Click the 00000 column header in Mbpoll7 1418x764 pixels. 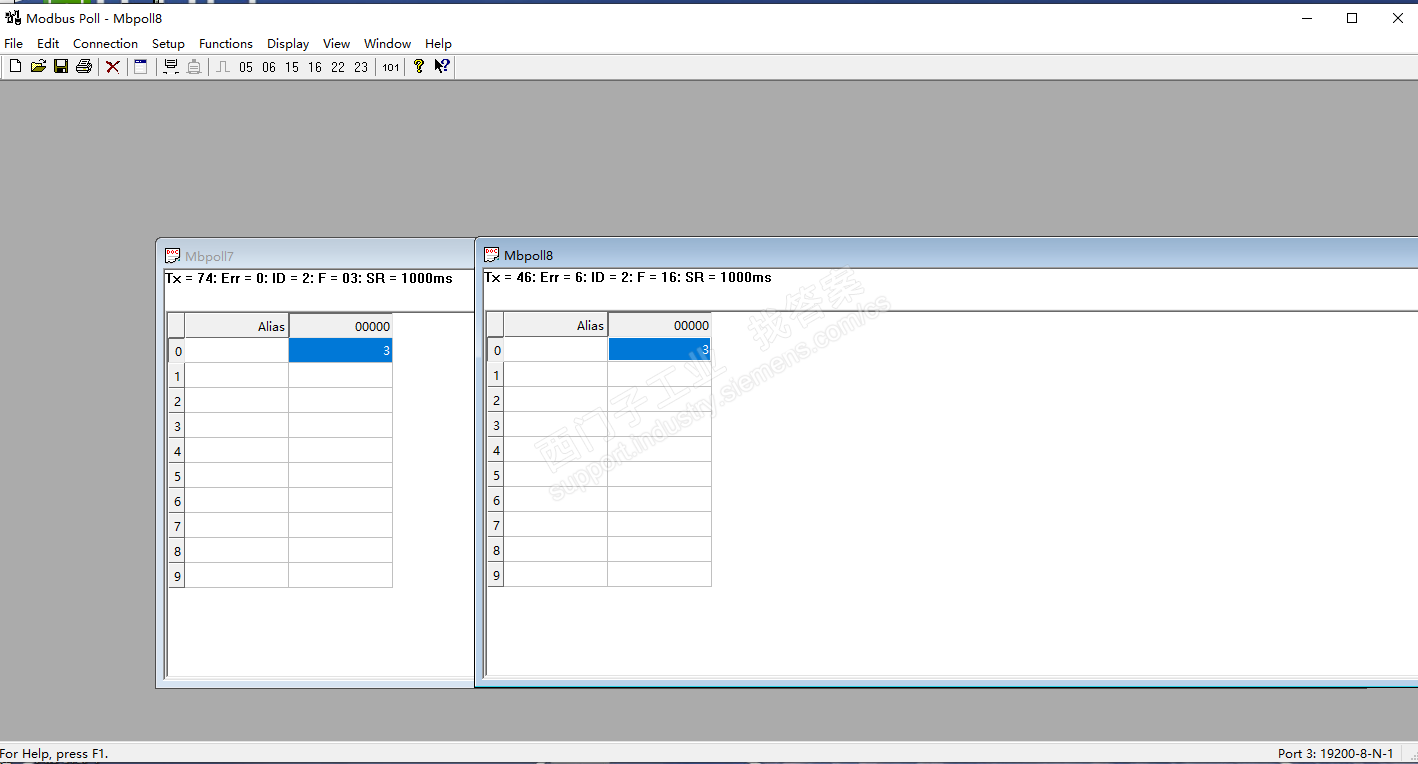coord(340,326)
